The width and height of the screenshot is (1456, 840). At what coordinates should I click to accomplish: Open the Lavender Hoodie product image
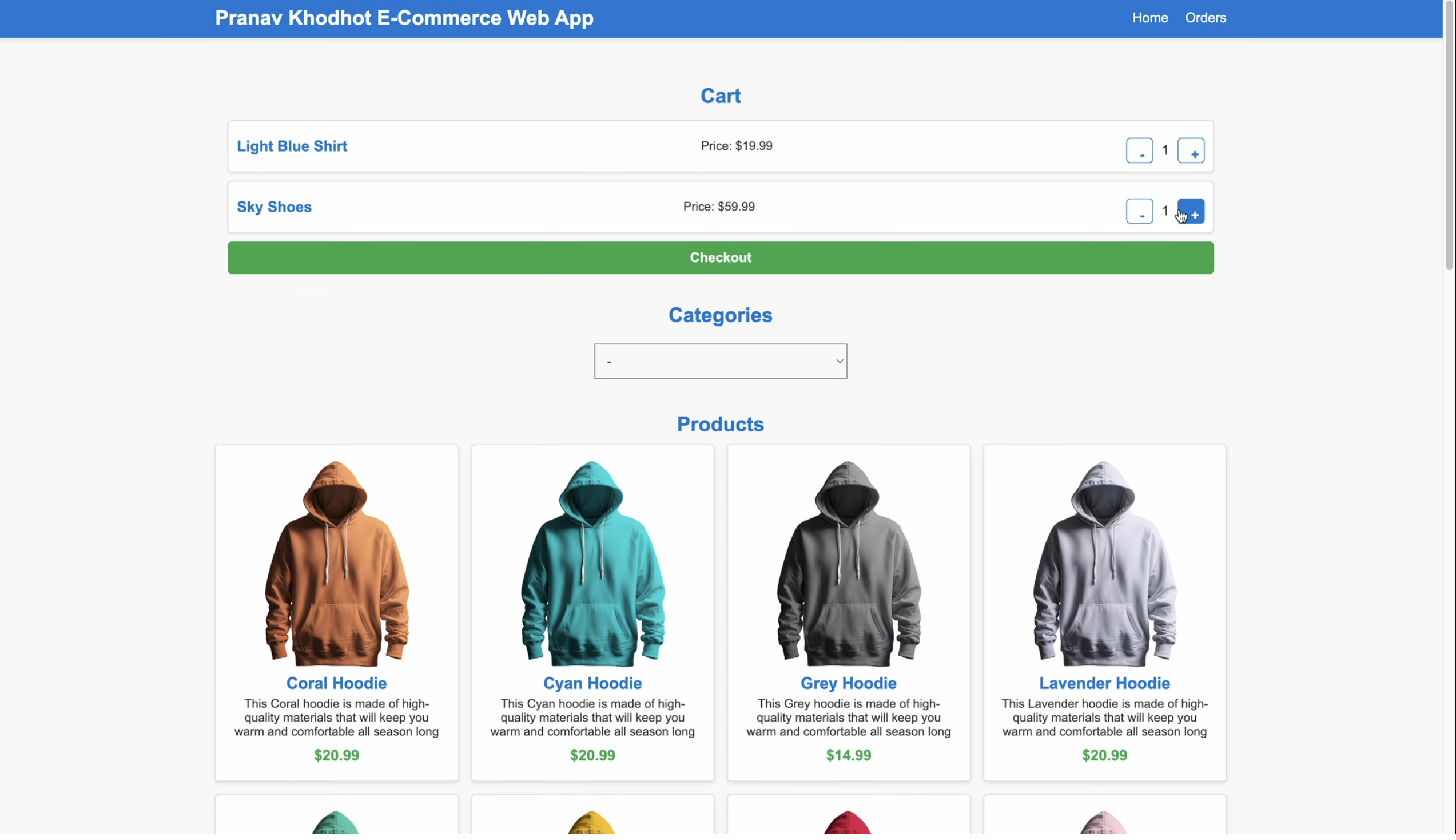1104,564
